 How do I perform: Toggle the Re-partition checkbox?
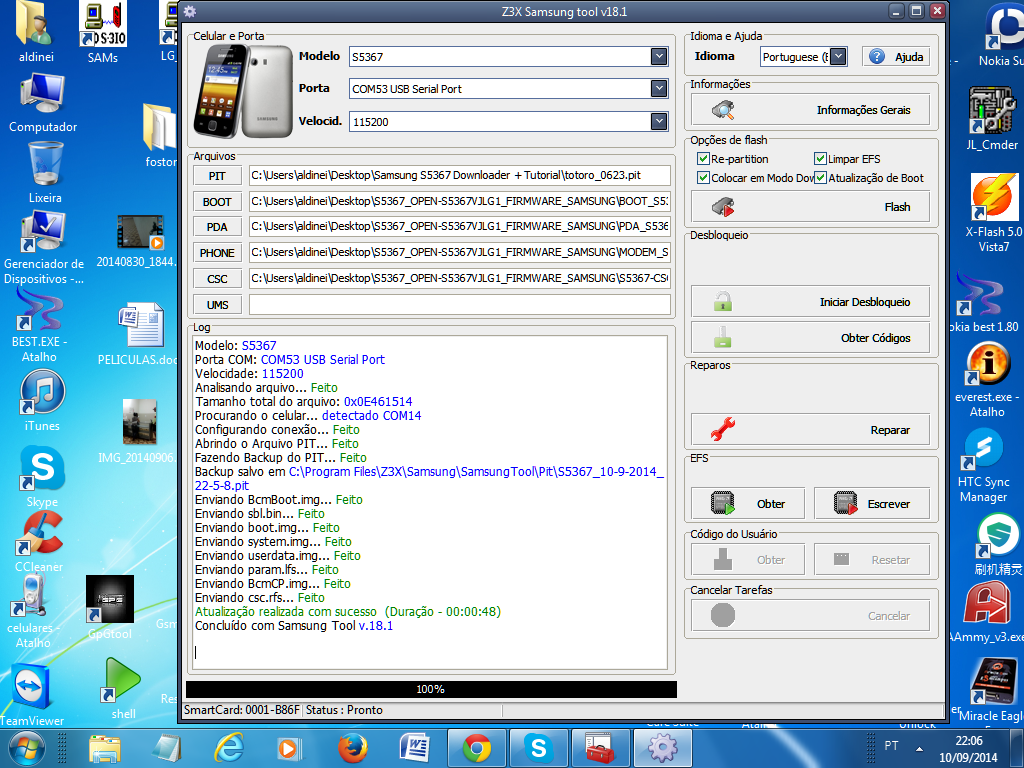point(703,159)
